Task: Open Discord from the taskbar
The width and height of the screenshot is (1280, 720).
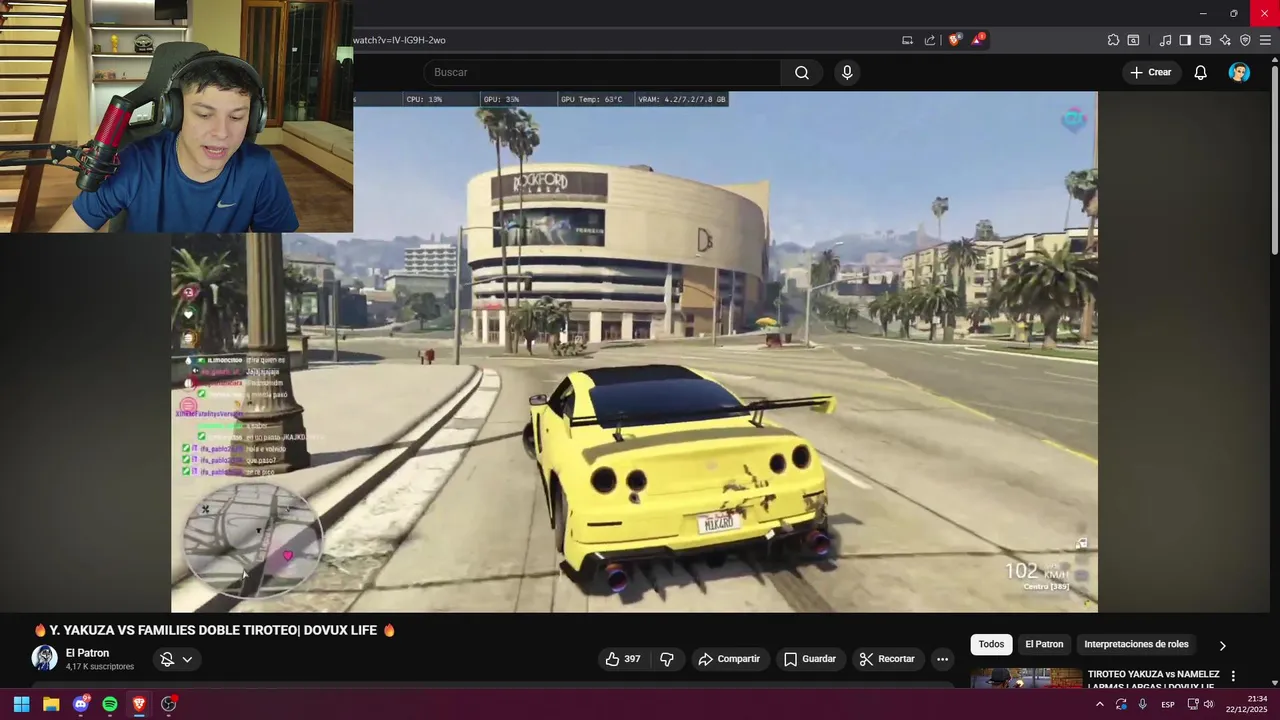Action: (81, 704)
